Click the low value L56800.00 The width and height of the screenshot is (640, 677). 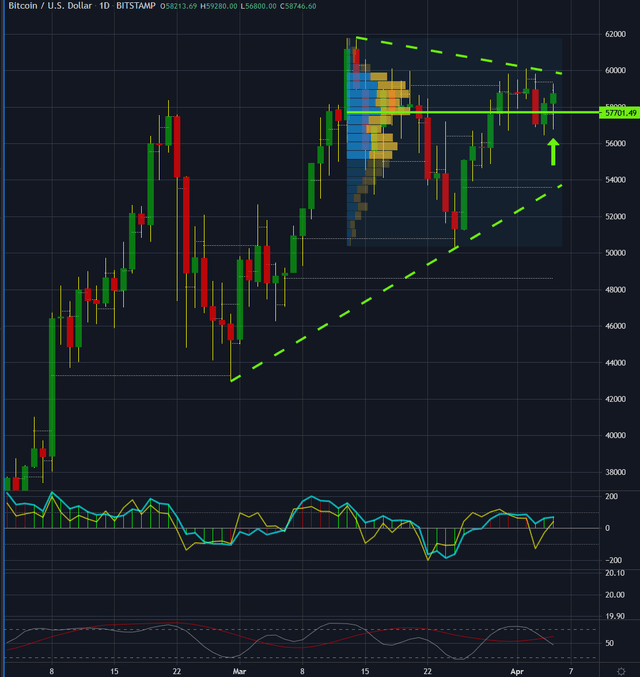[258, 6]
